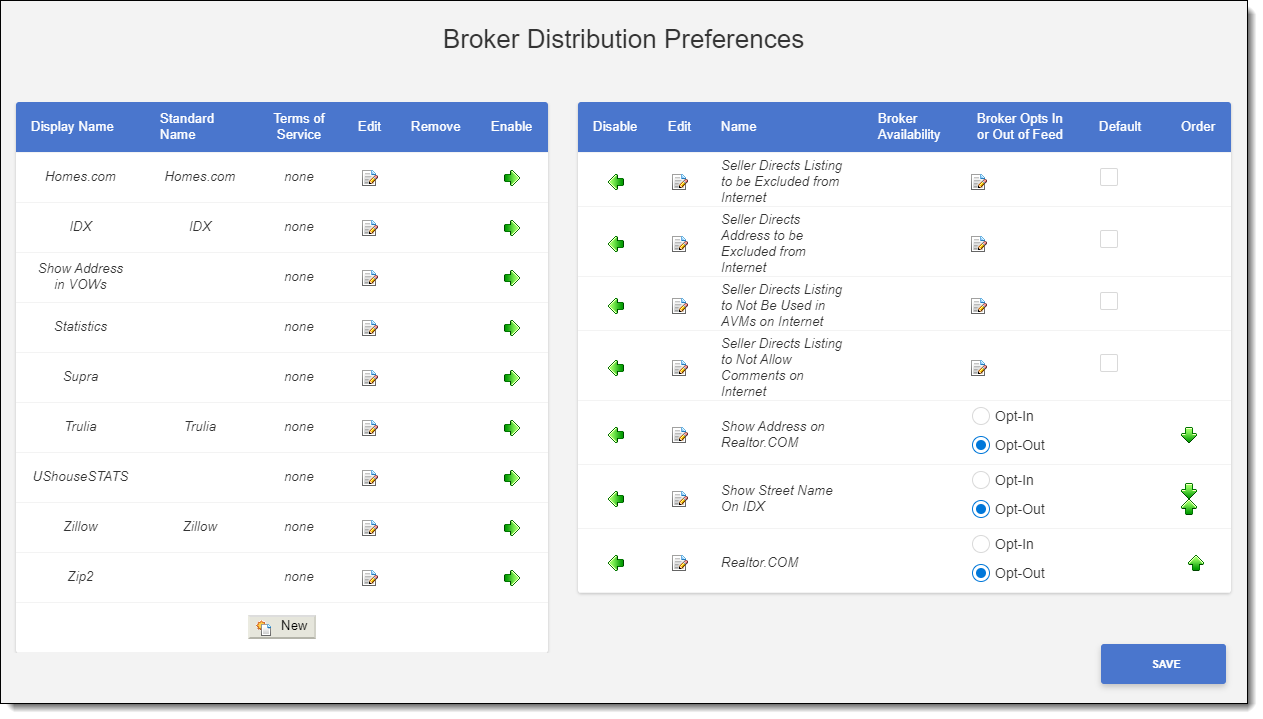Select Opt-Out for the Realtor.COM row
The width and height of the screenshot is (1263, 719).
tap(980, 573)
